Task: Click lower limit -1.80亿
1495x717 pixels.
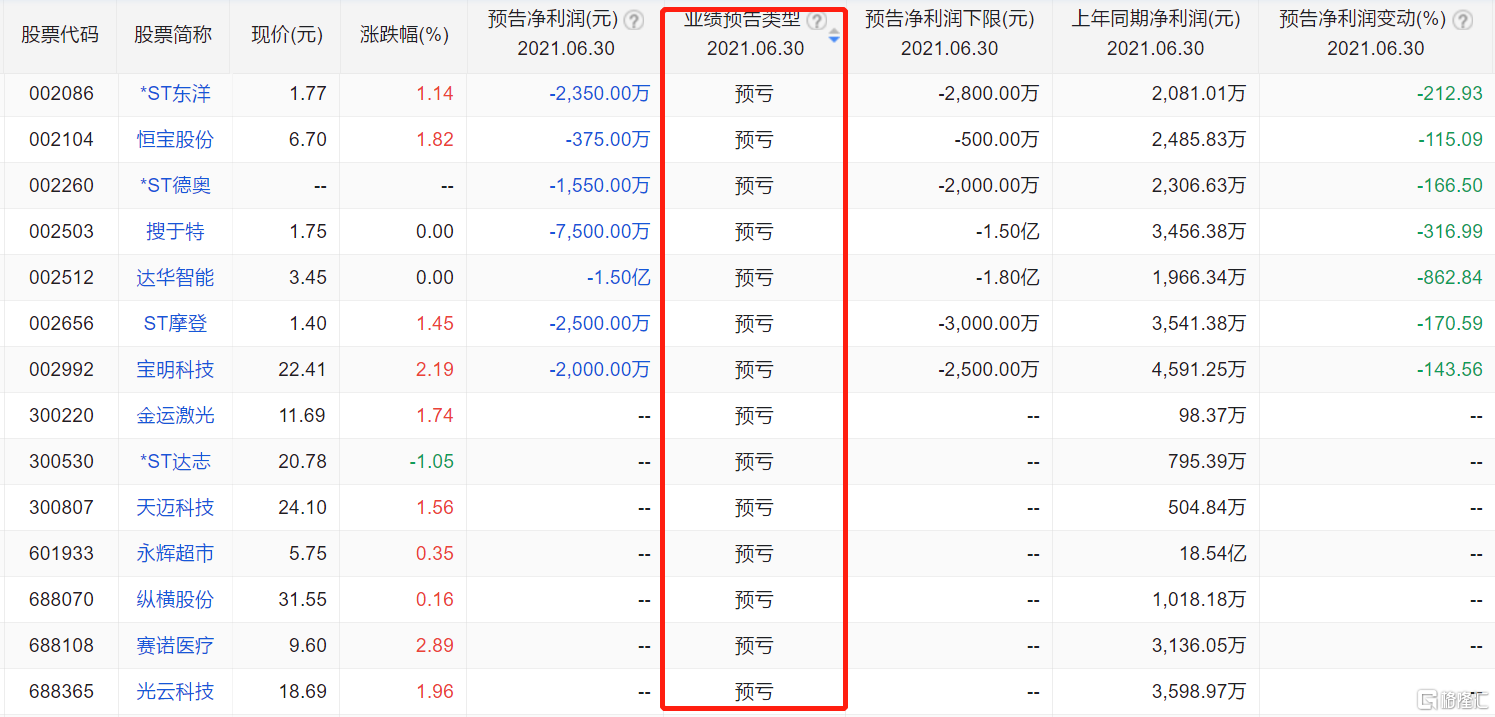Action: (1008, 278)
